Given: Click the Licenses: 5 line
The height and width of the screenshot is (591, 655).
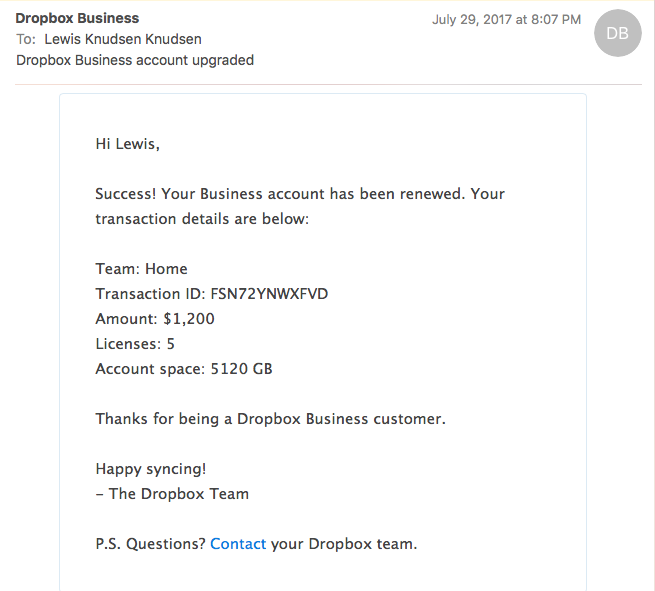Looking at the screenshot, I should (x=135, y=344).
